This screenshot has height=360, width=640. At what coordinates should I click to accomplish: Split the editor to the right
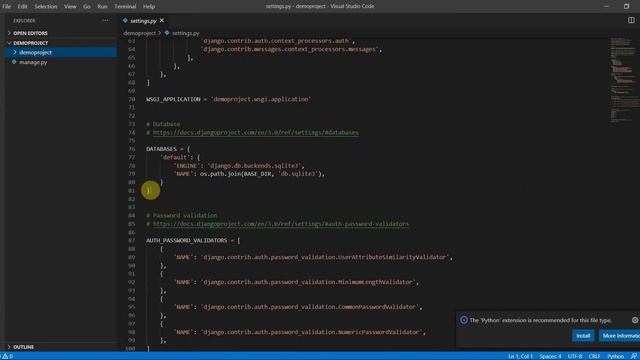coord(631,20)
